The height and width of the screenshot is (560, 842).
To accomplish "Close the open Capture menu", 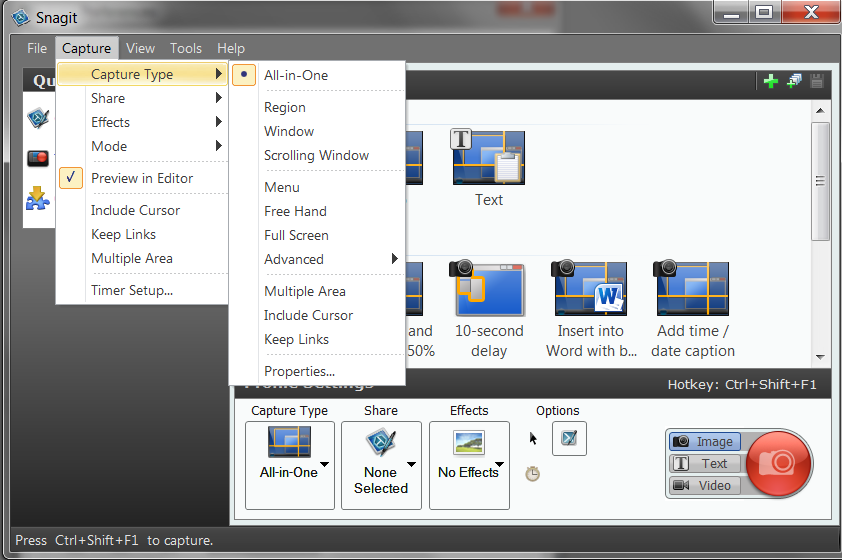I will [86, 48].
